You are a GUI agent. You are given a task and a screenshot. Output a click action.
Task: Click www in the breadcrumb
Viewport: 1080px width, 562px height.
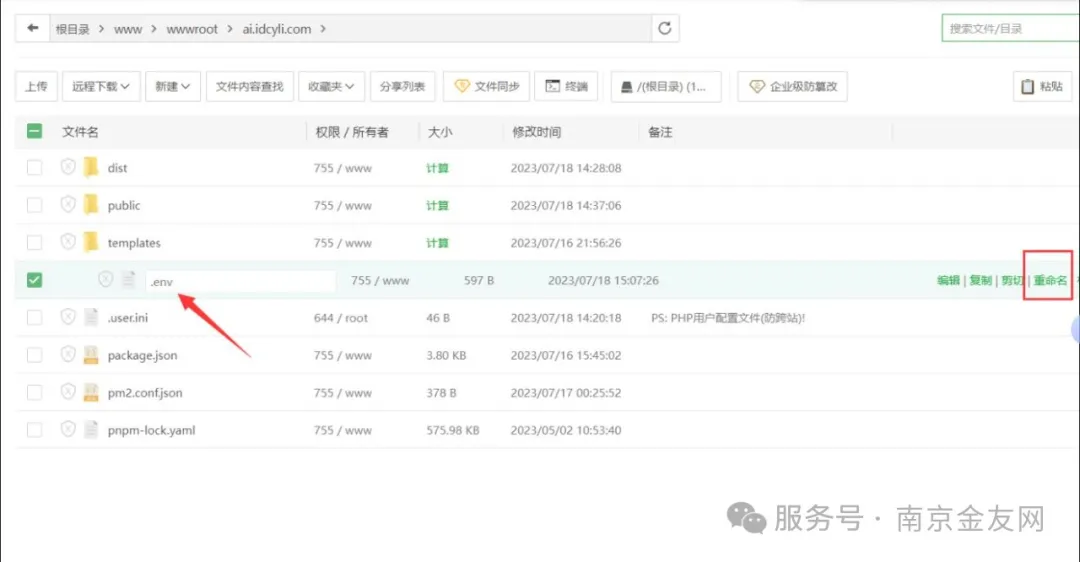127,29
